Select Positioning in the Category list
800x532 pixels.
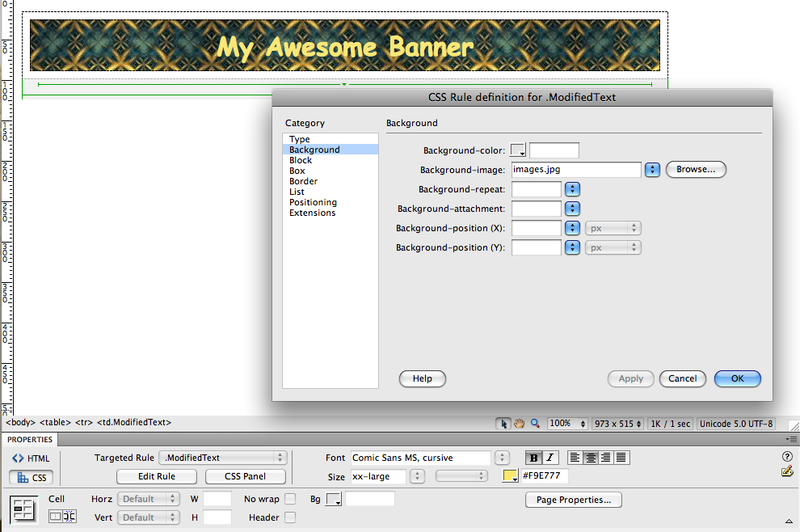pos(312,202)
